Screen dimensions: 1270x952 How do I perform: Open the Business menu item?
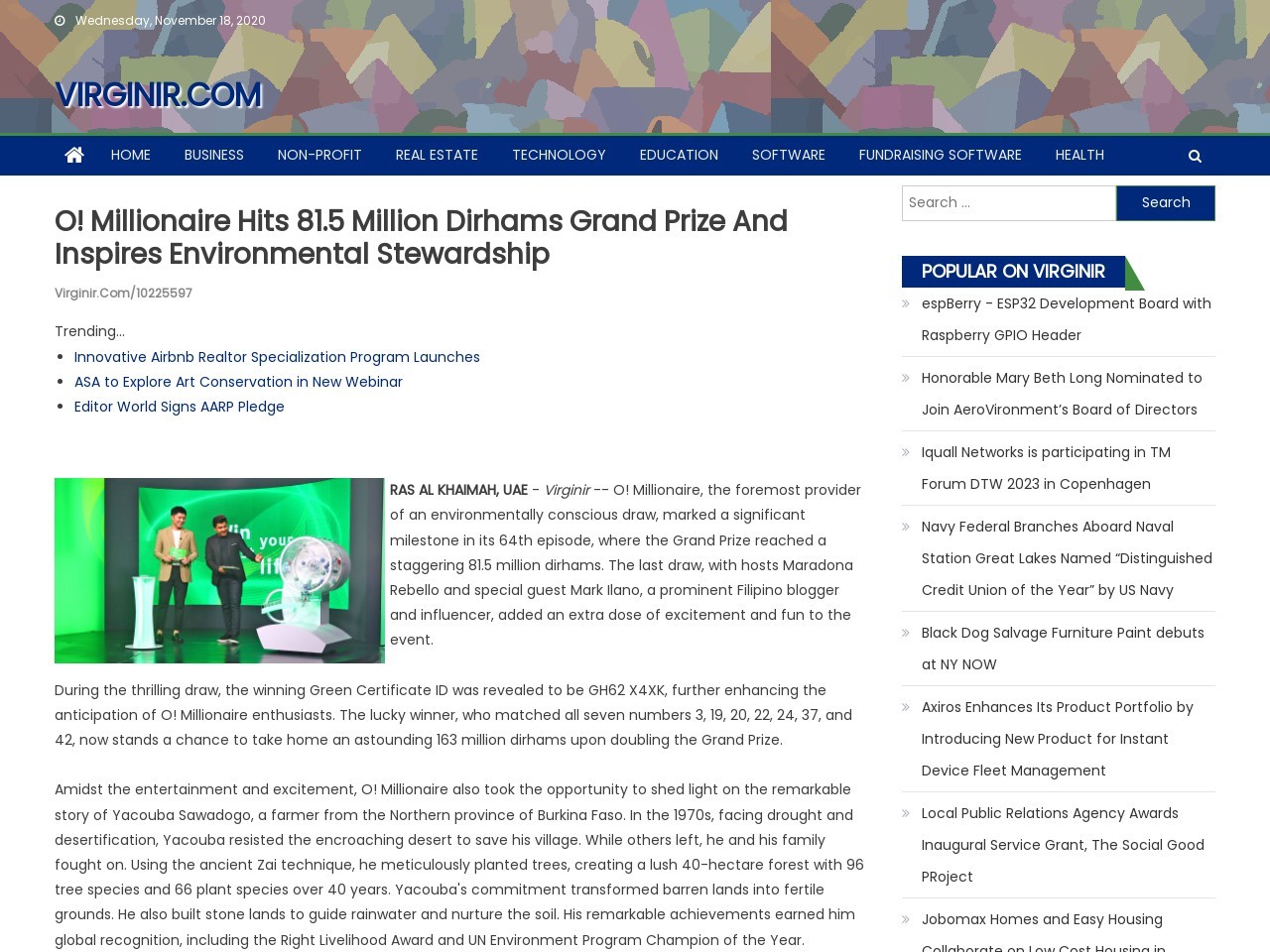[x=213, y=155]
